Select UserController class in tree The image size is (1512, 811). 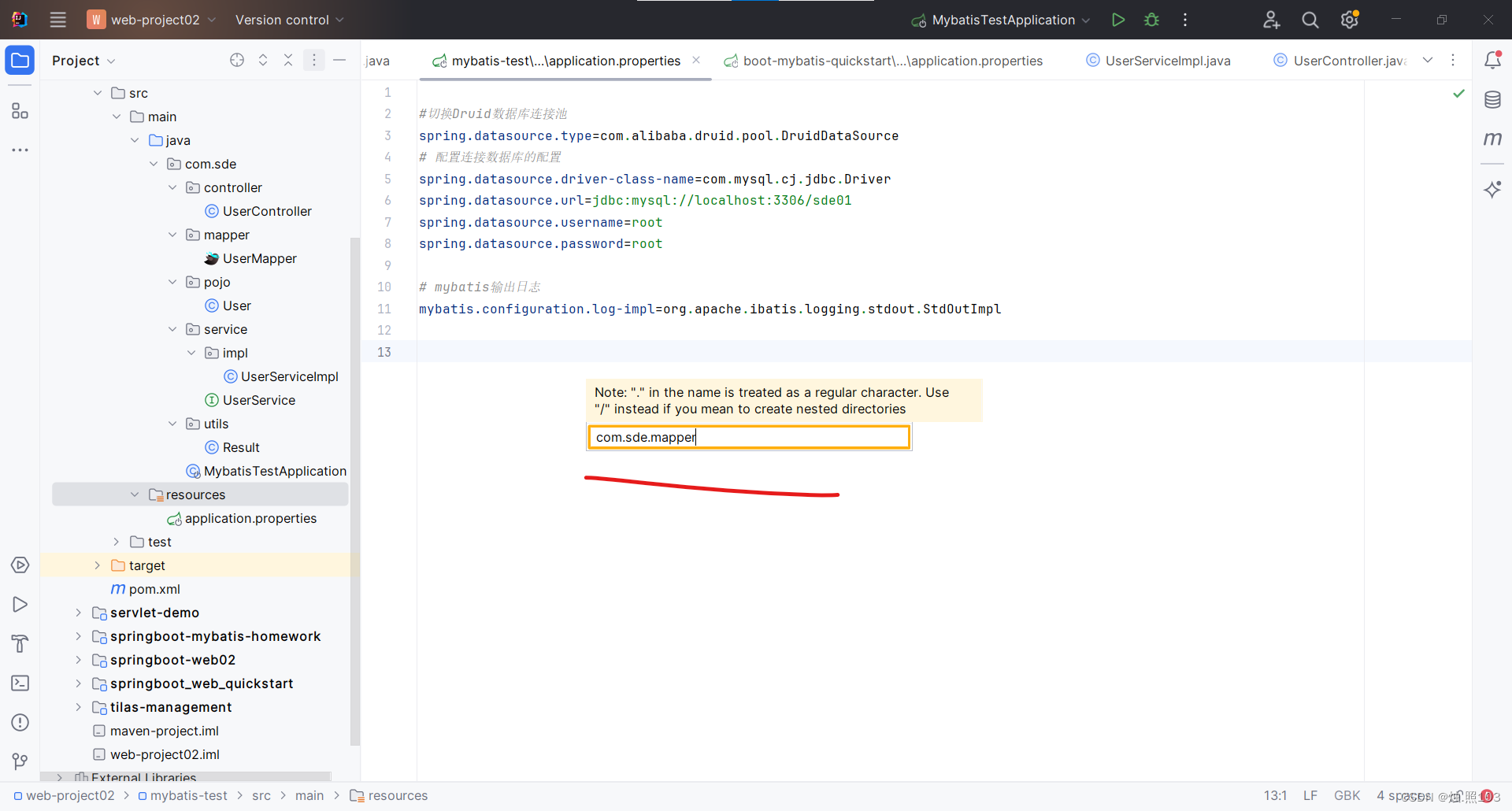click(258, 211)
